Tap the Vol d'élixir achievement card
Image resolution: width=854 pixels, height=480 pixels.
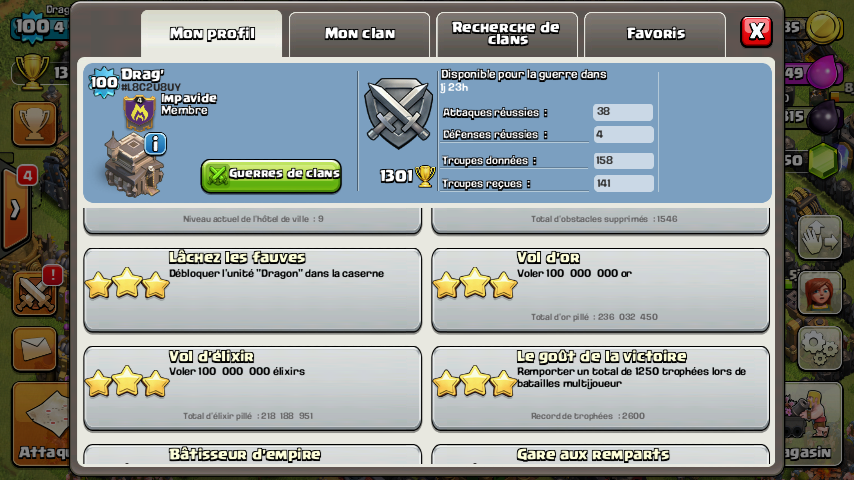coord(253,388)
